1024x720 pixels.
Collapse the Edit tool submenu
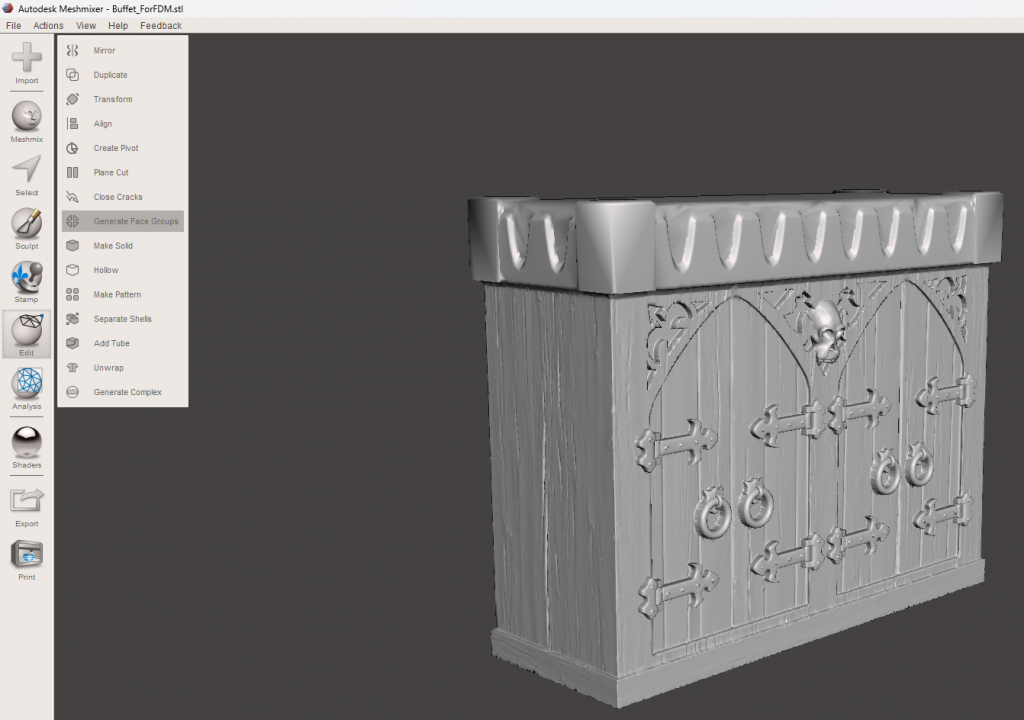tap(27, 333)
